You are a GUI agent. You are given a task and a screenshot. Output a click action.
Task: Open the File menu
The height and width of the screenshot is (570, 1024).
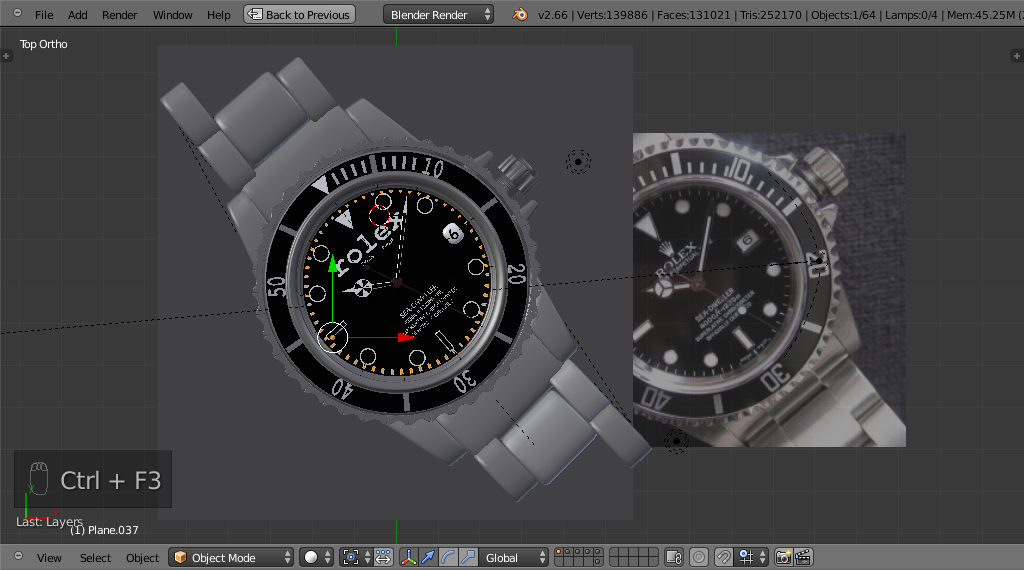pyautogui.click(x=44, y=15)
